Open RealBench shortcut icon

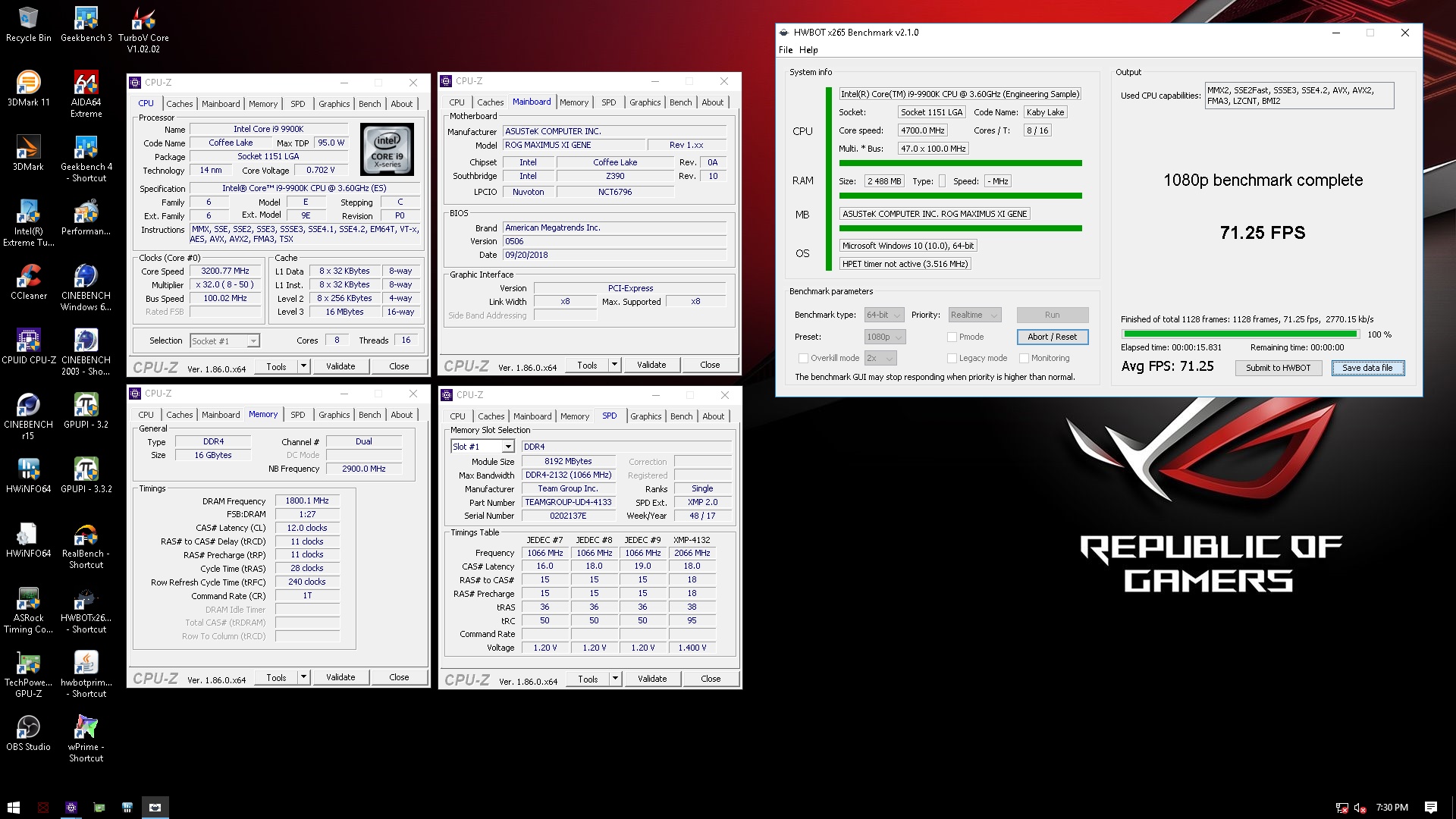pyautogui.click(x=86, y=546)
